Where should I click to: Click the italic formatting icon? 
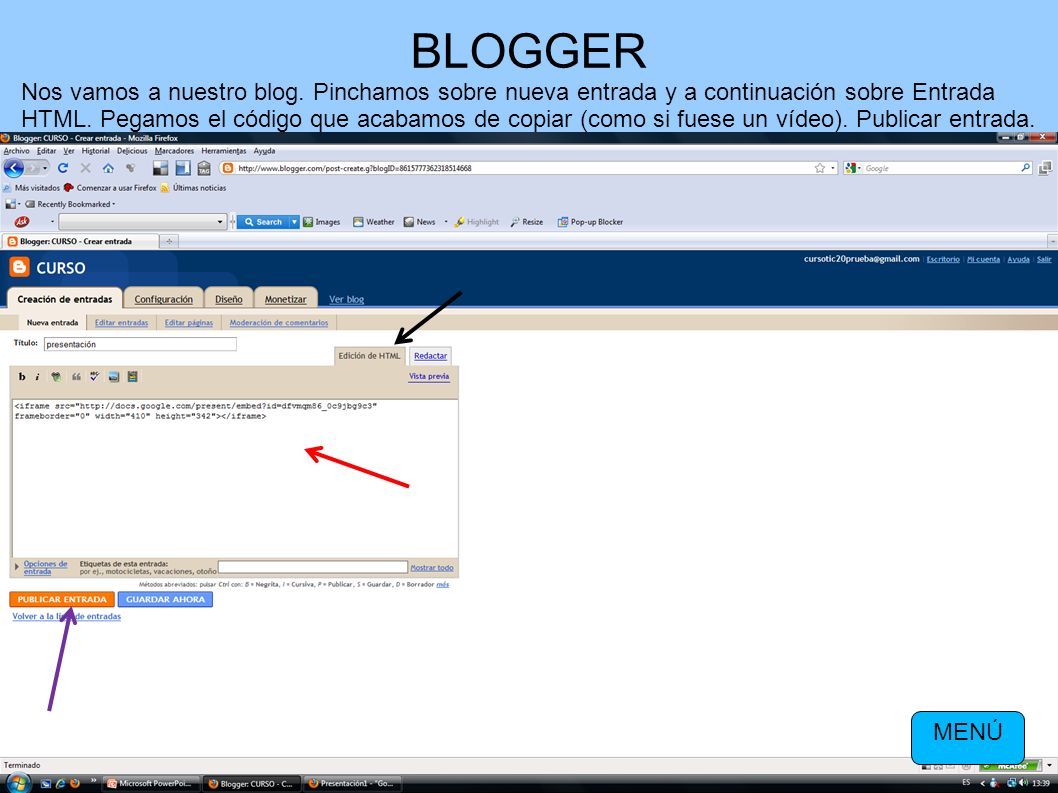(x=37, y=377)
